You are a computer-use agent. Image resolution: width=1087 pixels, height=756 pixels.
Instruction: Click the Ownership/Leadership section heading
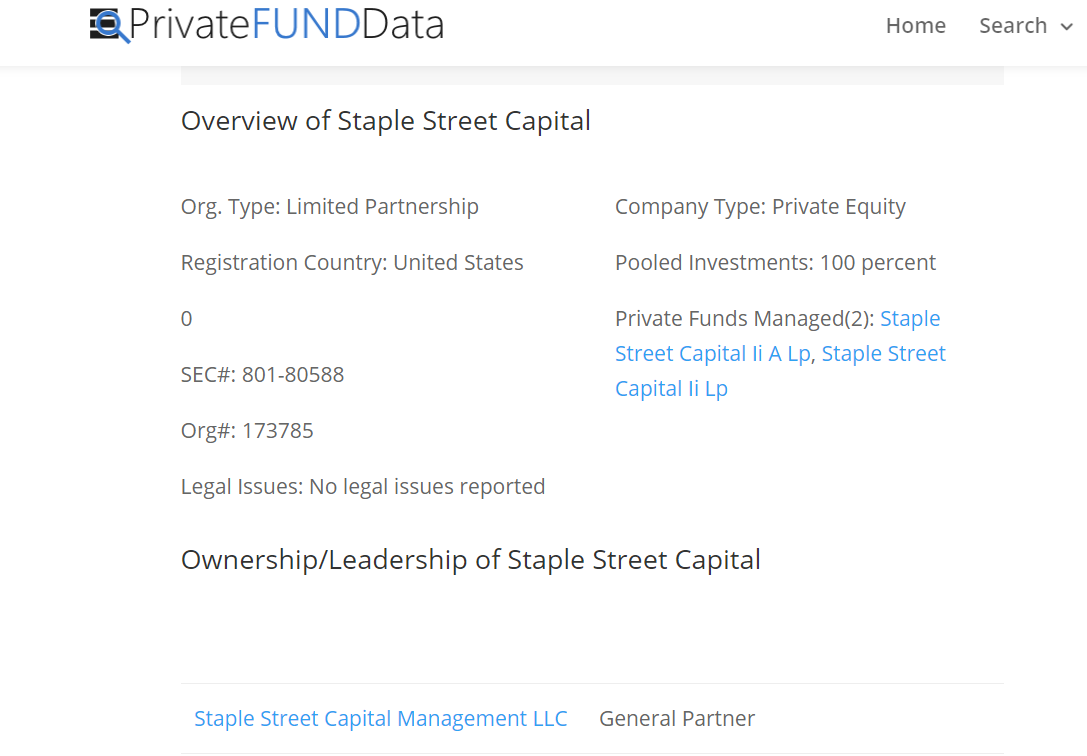click(471, 560)
